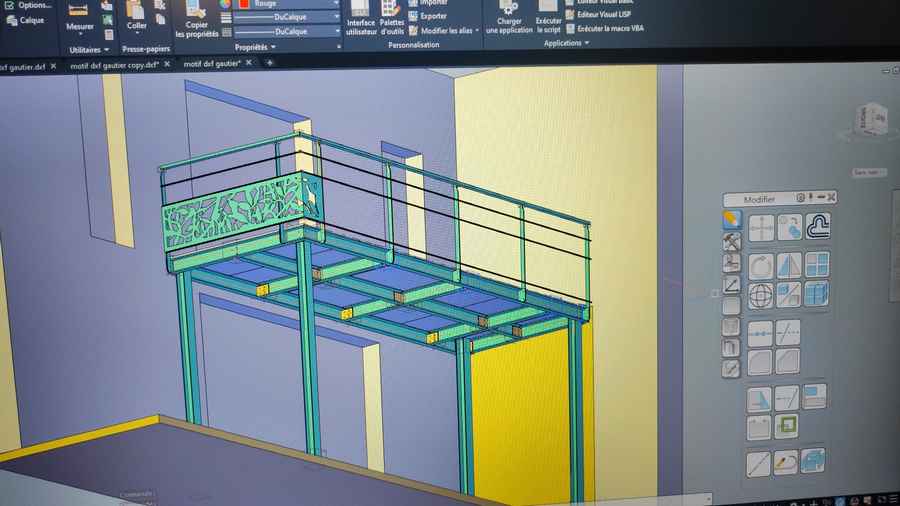Select the green square offset icon

point(787,426)
